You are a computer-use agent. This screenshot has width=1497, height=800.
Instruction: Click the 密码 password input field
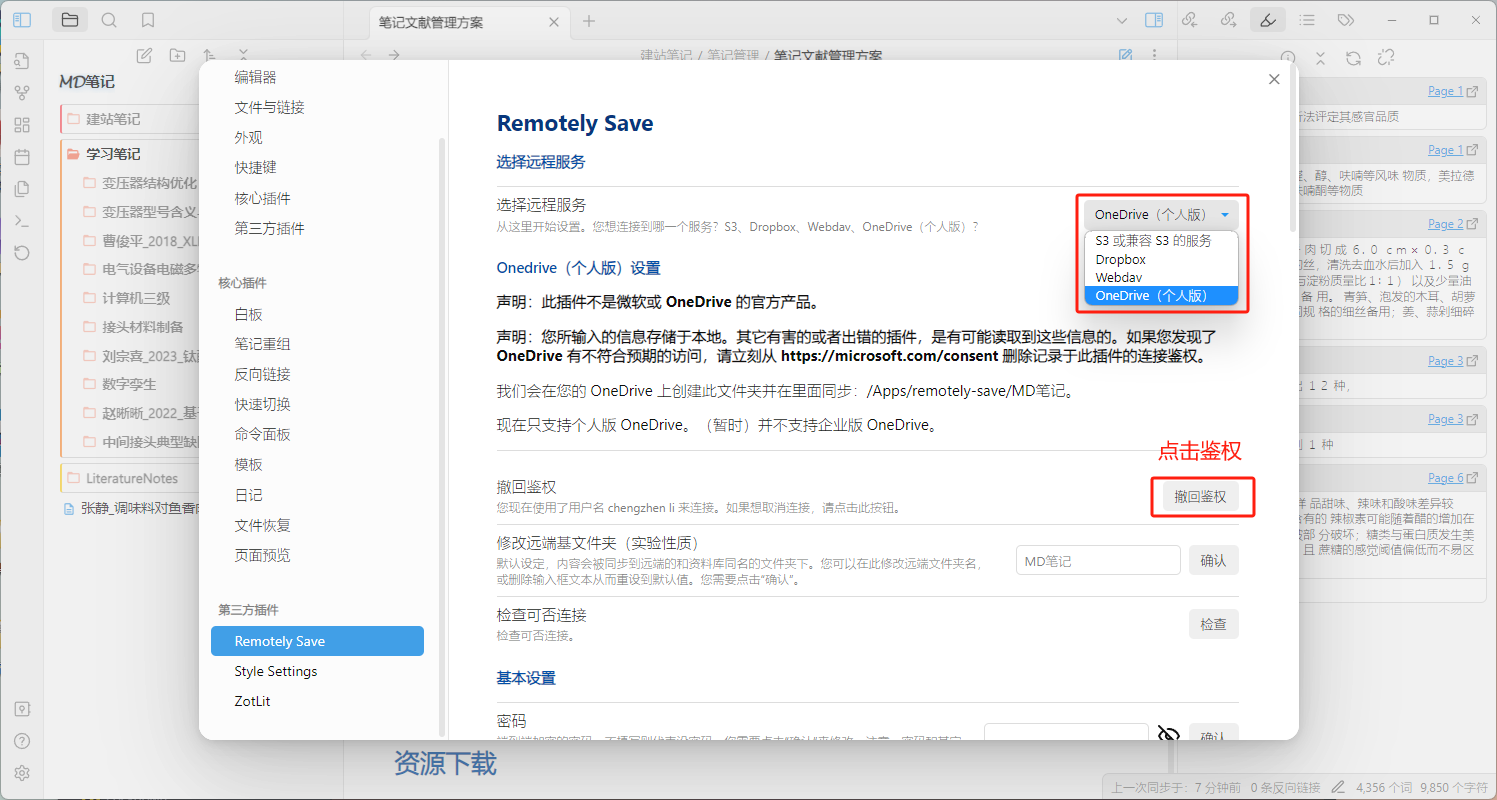[x=1066, y=734]
